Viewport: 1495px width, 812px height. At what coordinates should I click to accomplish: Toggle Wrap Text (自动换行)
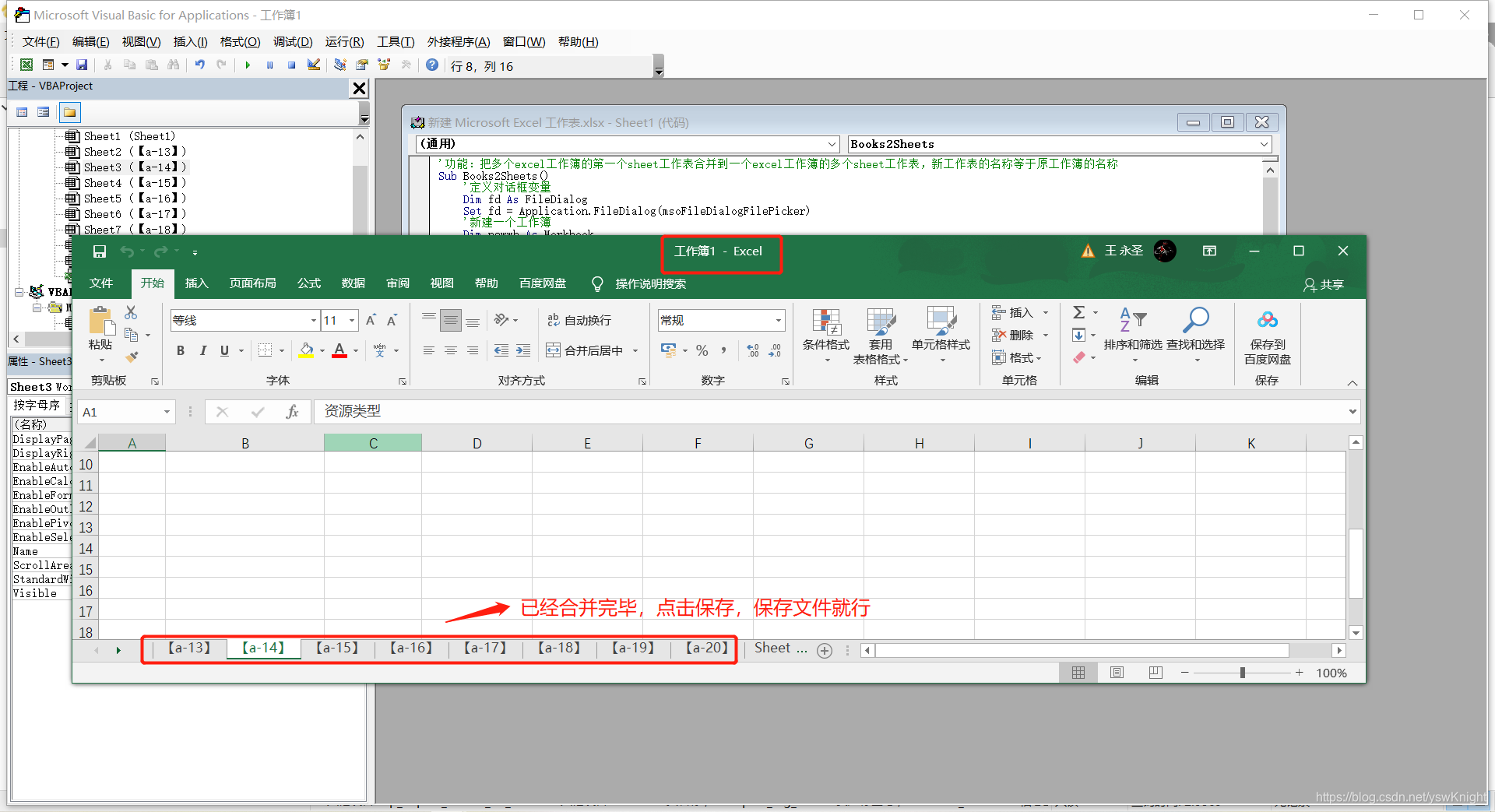coord(579,320)
